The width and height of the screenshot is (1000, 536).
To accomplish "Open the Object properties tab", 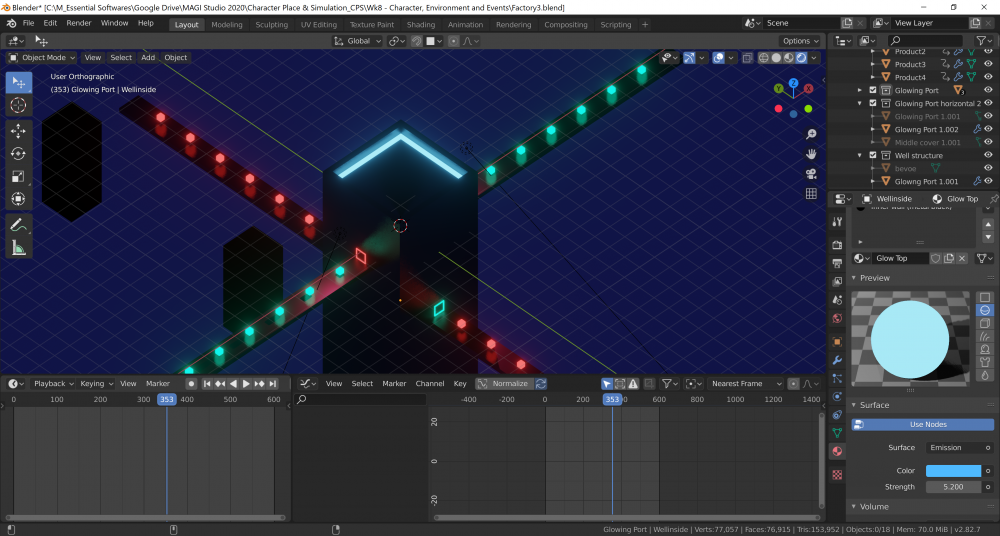I will click(837, 342).
